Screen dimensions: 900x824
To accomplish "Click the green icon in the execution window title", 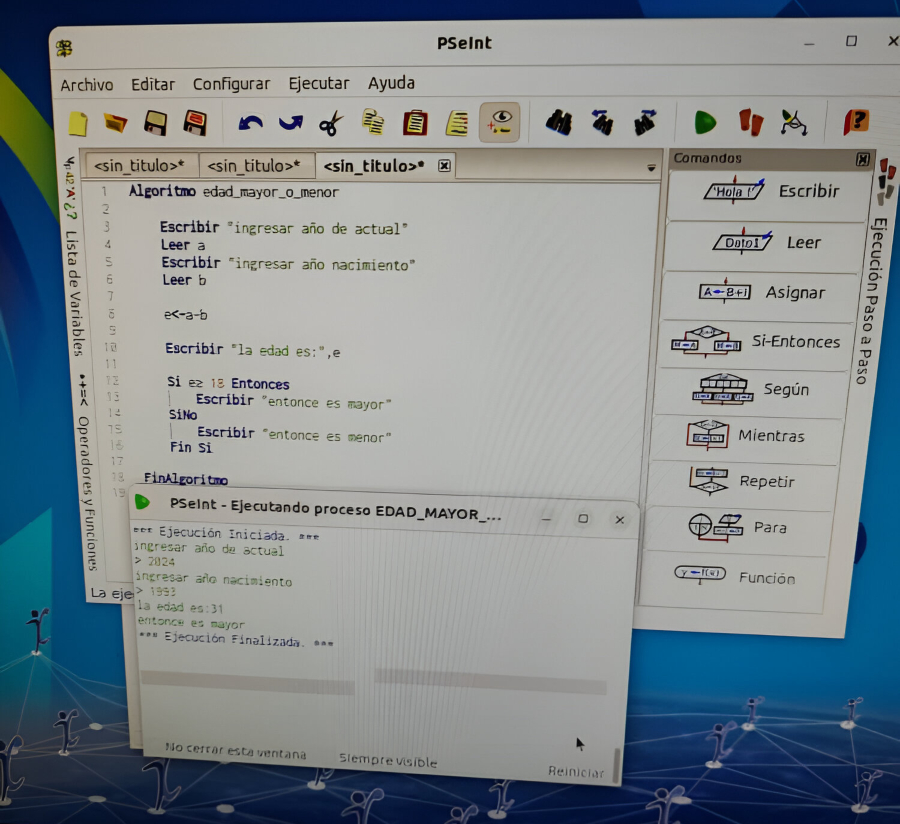I will pos(142,503).
